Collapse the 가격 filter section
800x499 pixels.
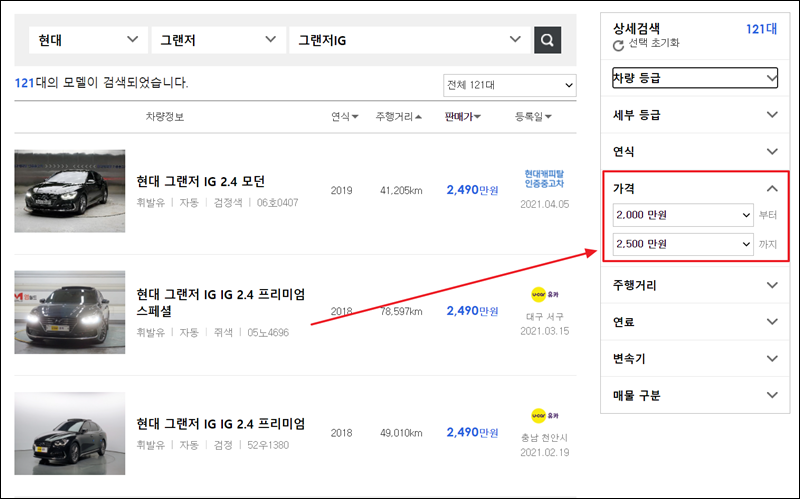tap(695, 188)
